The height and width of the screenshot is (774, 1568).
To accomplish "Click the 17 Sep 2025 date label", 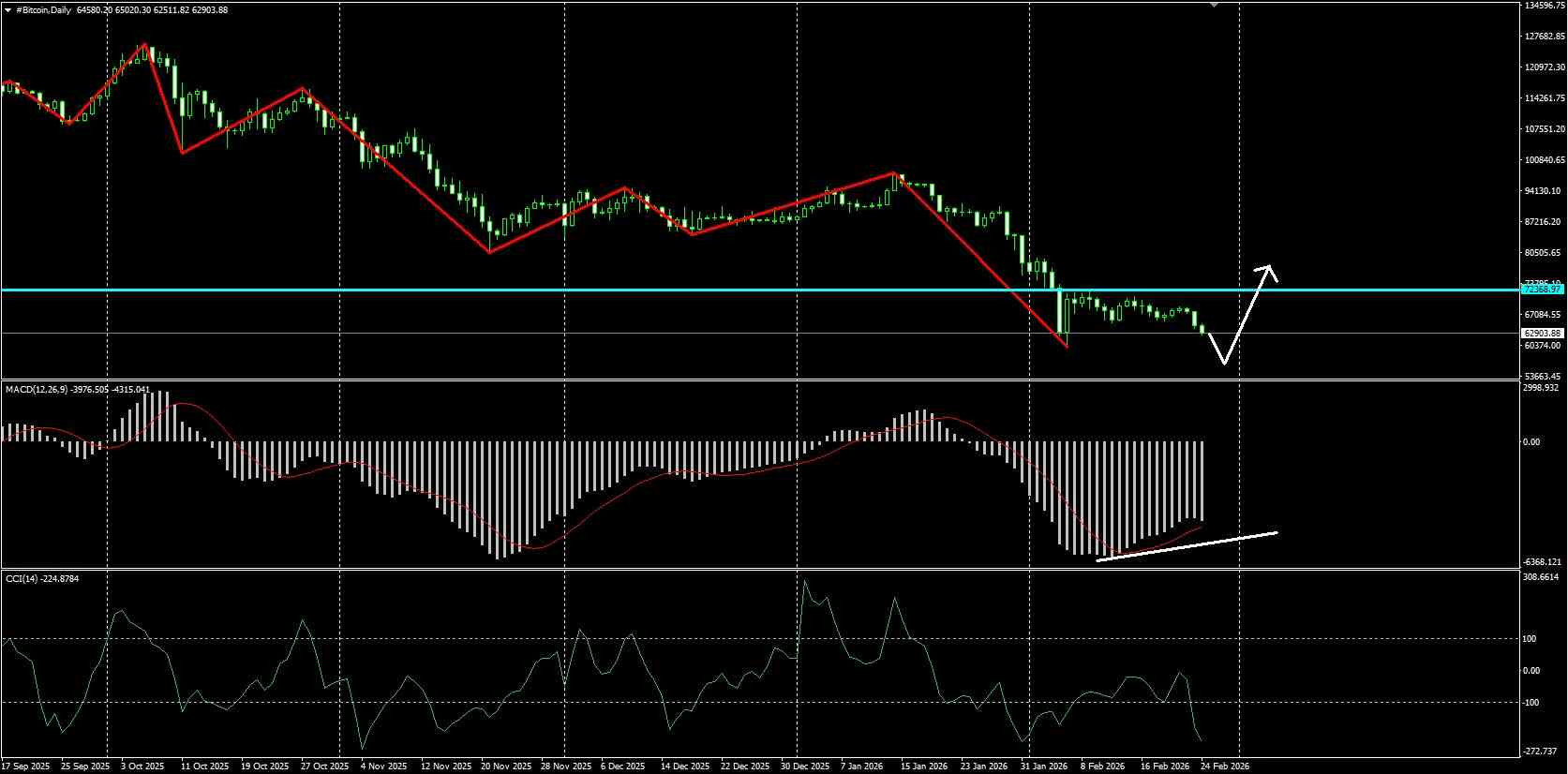I will click(26, 767).
